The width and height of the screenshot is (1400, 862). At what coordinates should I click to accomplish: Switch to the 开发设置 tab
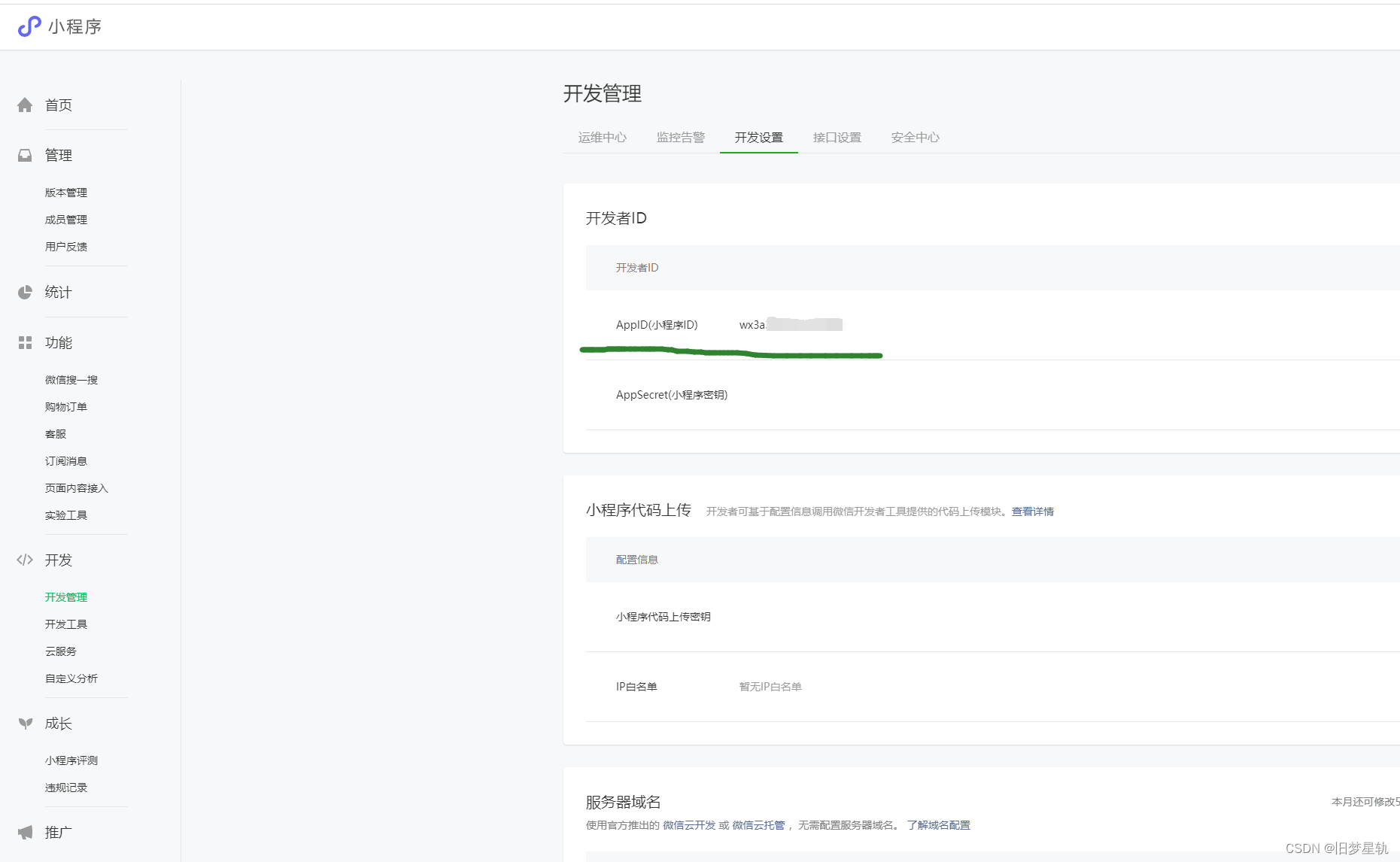[759, 138]
